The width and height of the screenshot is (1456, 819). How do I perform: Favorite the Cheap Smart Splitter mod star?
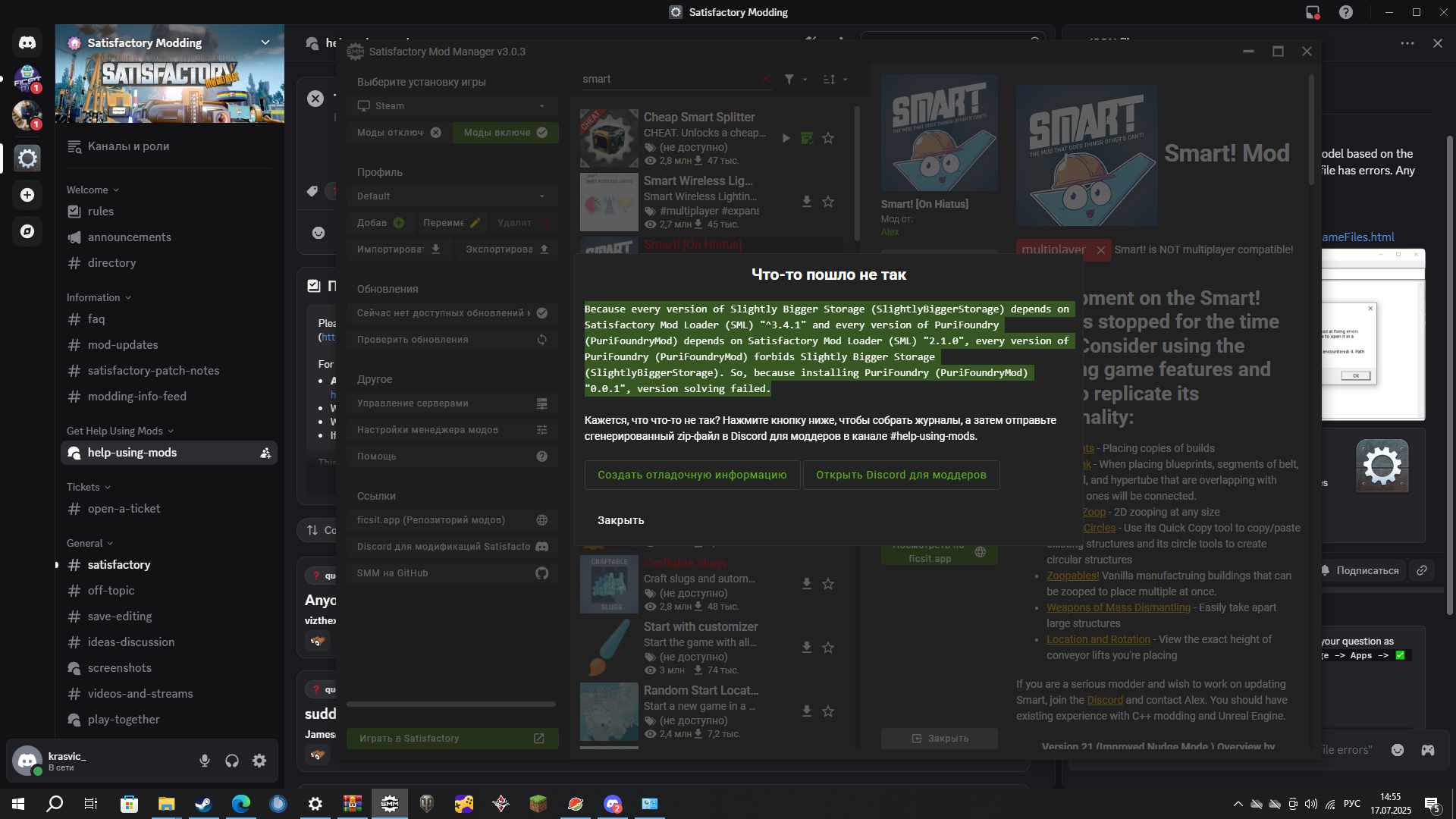tap(828, 138)
